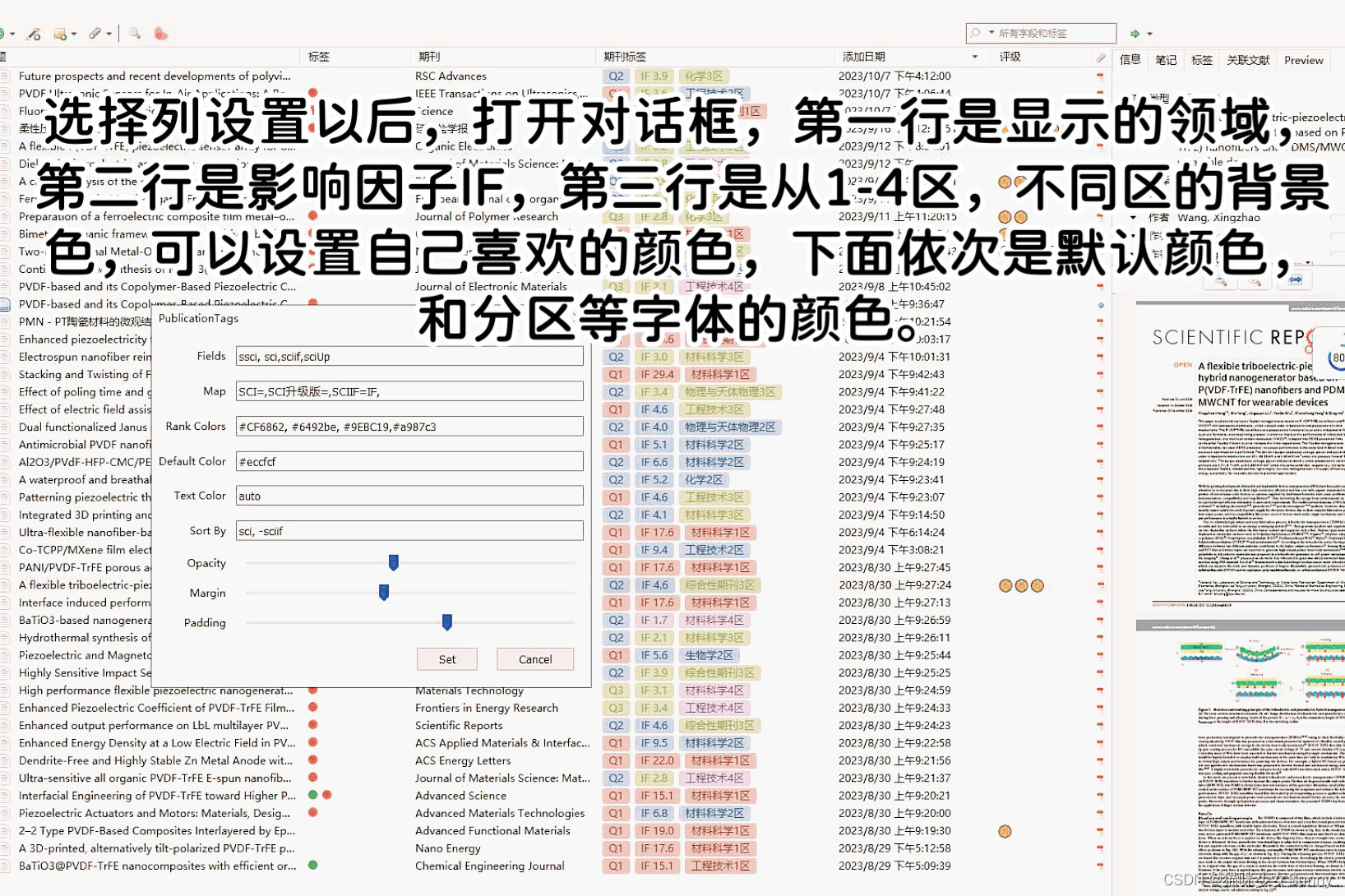
Task: Expand the new note dropdown arrow
Action: [x=74, y=35]
